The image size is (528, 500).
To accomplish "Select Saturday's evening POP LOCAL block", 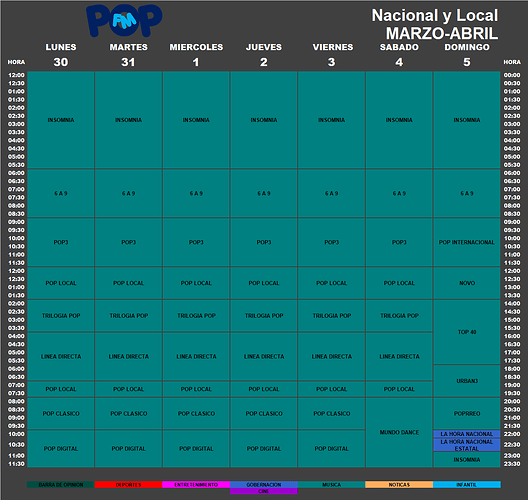I will coord(399,389).
